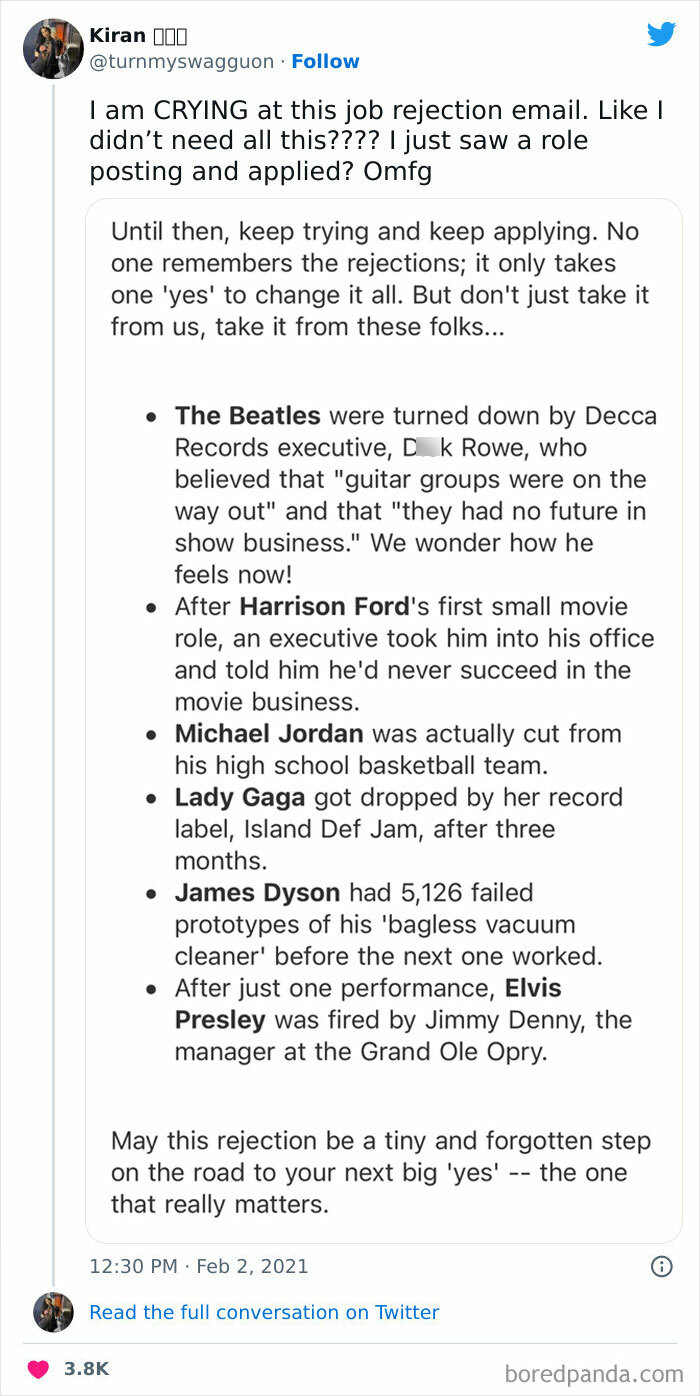Click the bold text "The Beatles"
Viewport: 700px width, 1396px height.
point(247,415)
